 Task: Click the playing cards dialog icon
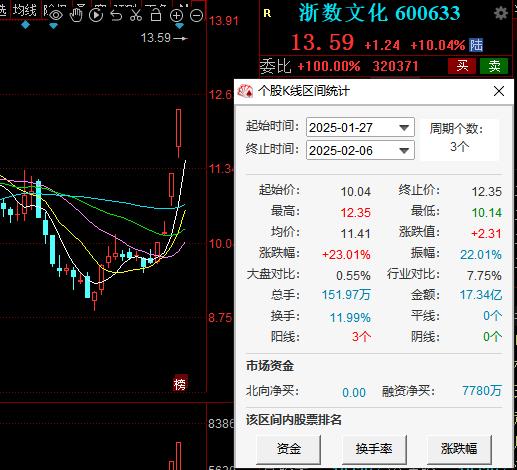pyautogui.click(x=245, y=91)
